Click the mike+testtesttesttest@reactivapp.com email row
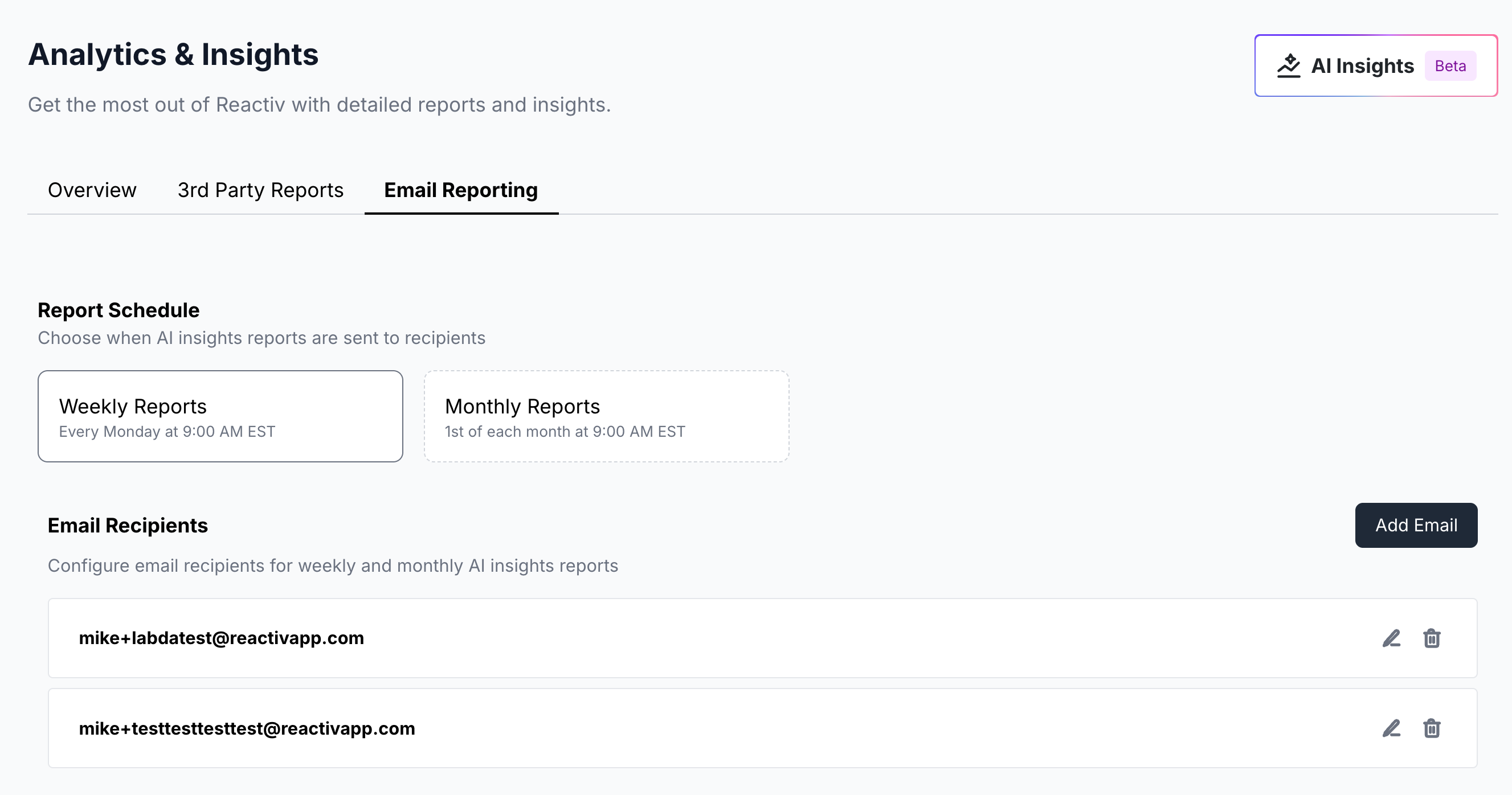The width and height of the screenshot is (1512, 795). click(x=247, y=728)
